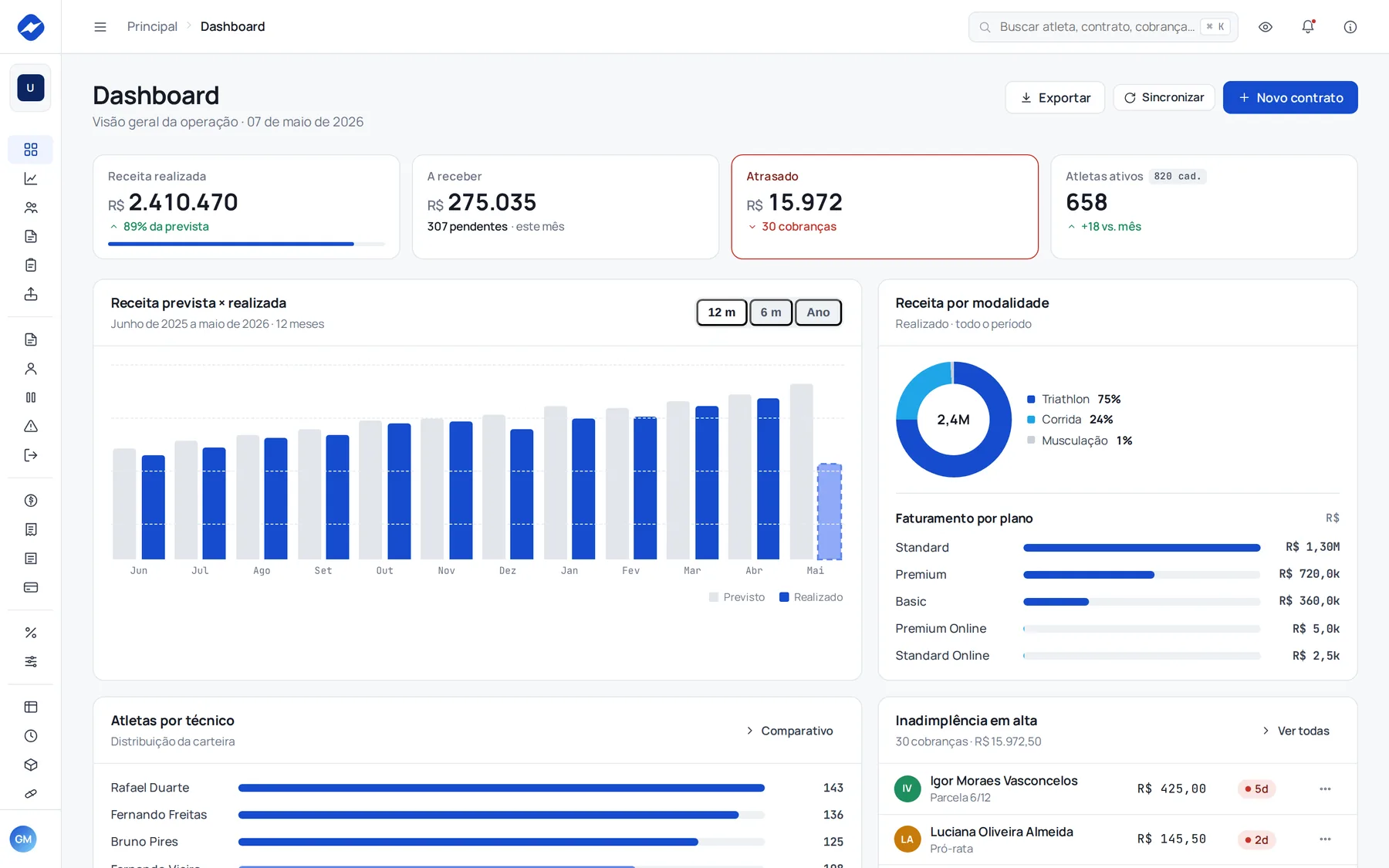Open the sliders settings sidebar icon

[x=31, y=661]
